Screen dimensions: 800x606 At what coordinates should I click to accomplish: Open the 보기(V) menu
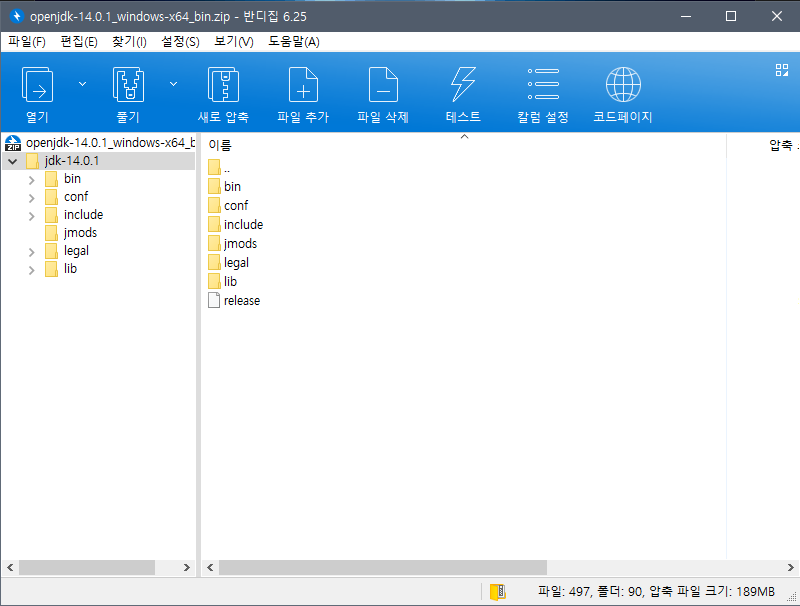coord(234,42)
